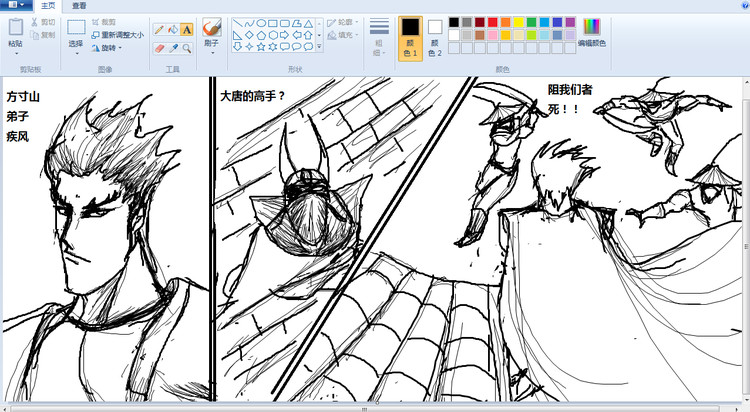Activate the Text tool
Screen dimensions: 750x412
click(187, 30)
